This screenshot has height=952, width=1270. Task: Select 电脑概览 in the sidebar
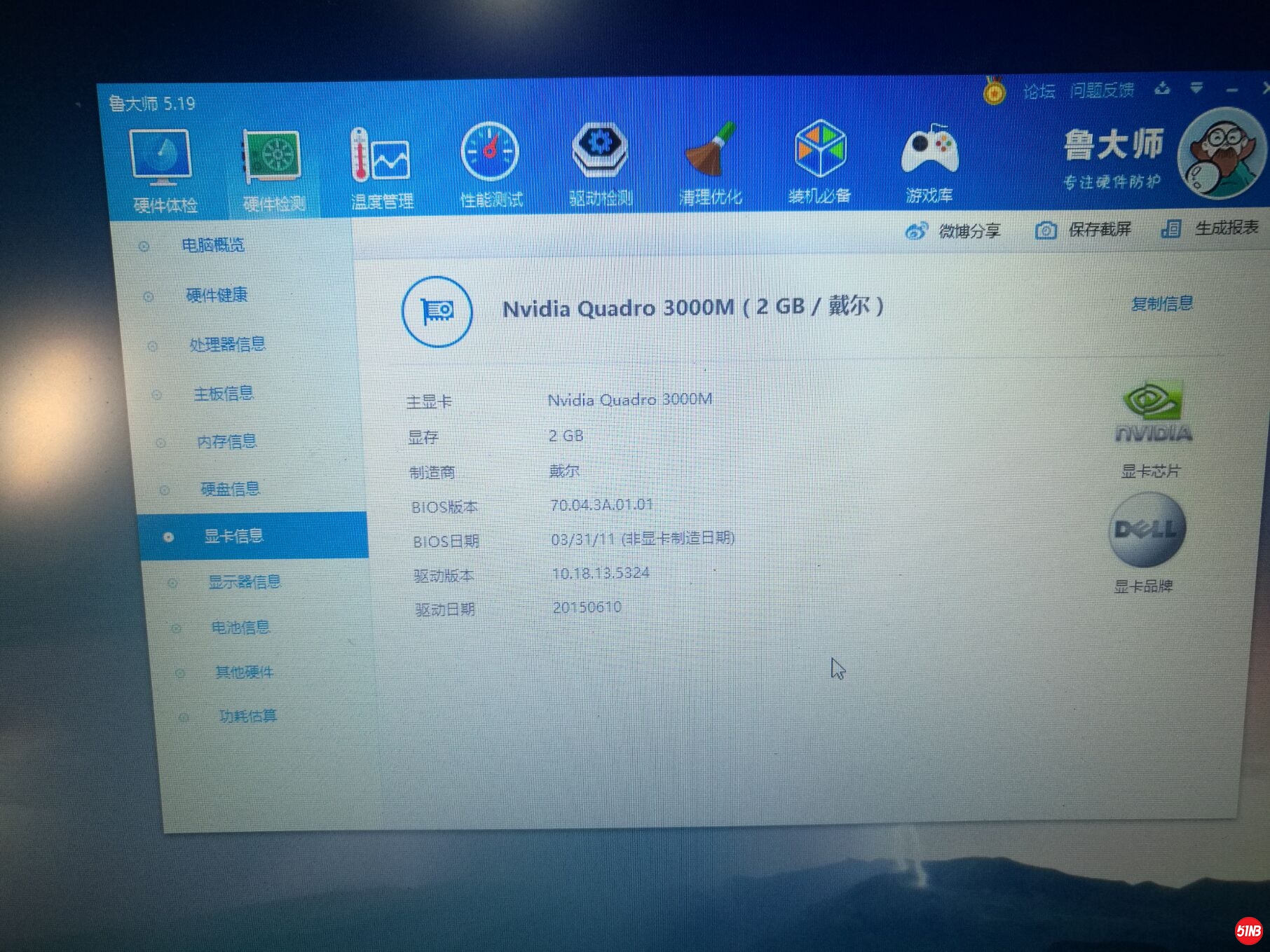(x=212, y=245)
